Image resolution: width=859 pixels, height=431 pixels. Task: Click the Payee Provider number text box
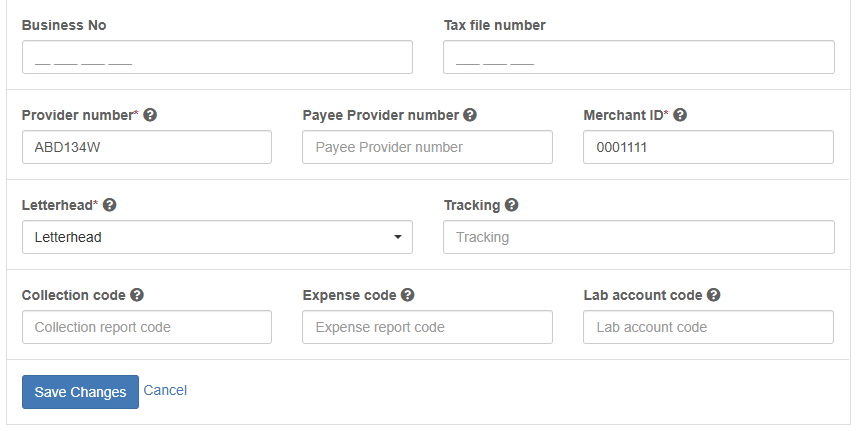tap(427, 147)
